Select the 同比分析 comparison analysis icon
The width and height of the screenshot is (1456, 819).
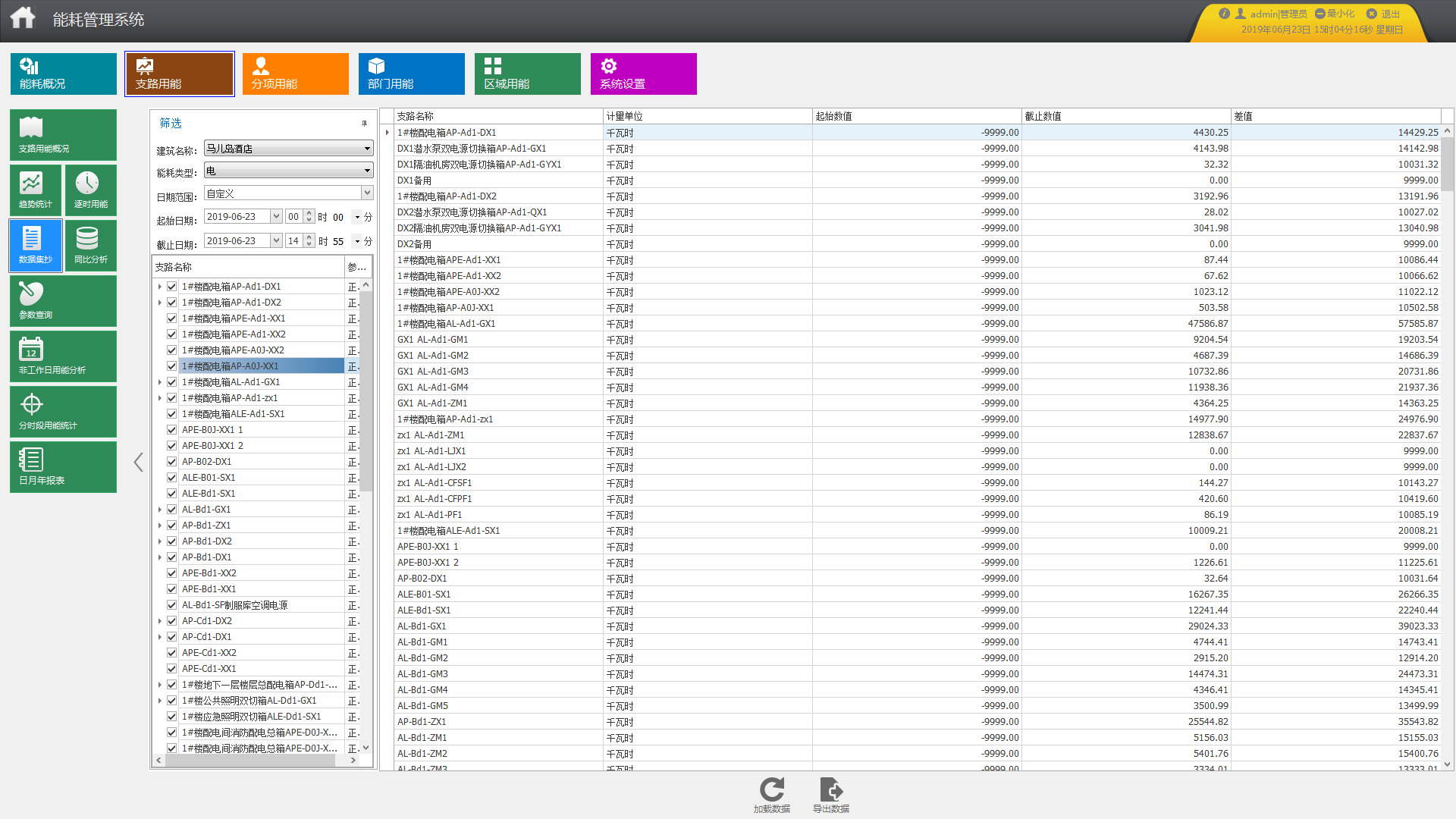(90, 245)
